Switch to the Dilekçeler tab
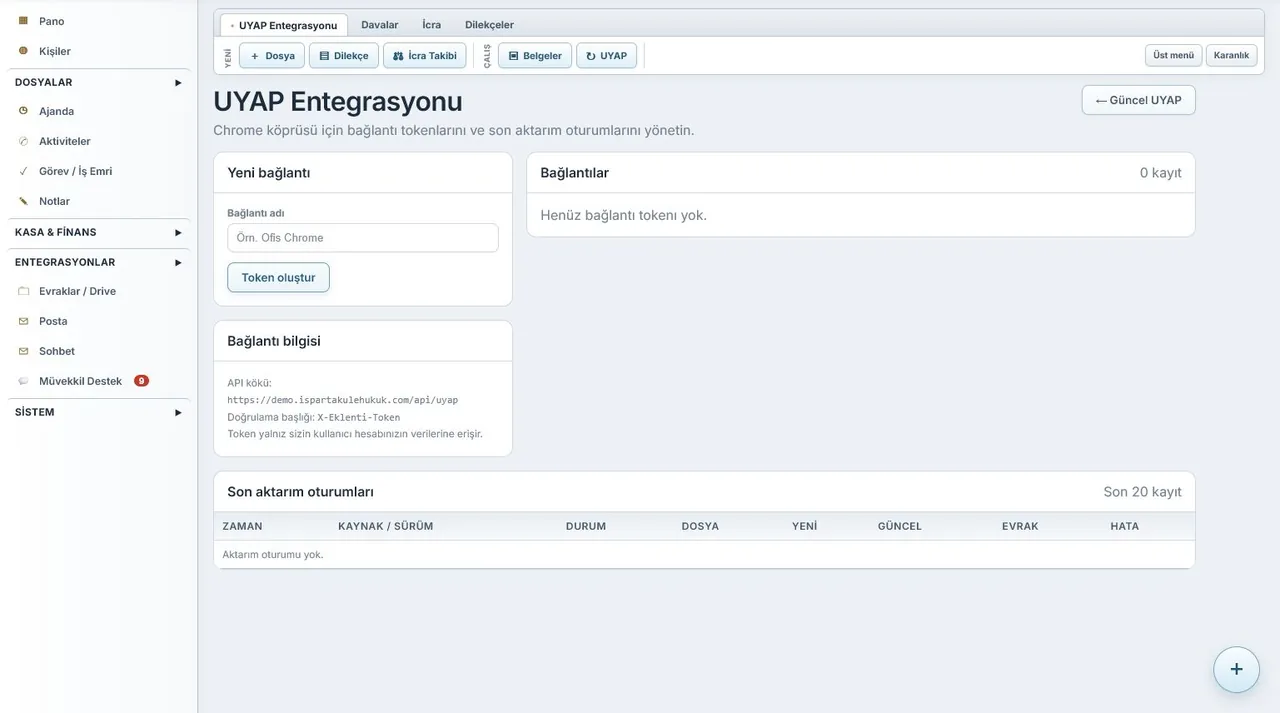This screenshot has height=713, width=1280. tap(489, 25)
